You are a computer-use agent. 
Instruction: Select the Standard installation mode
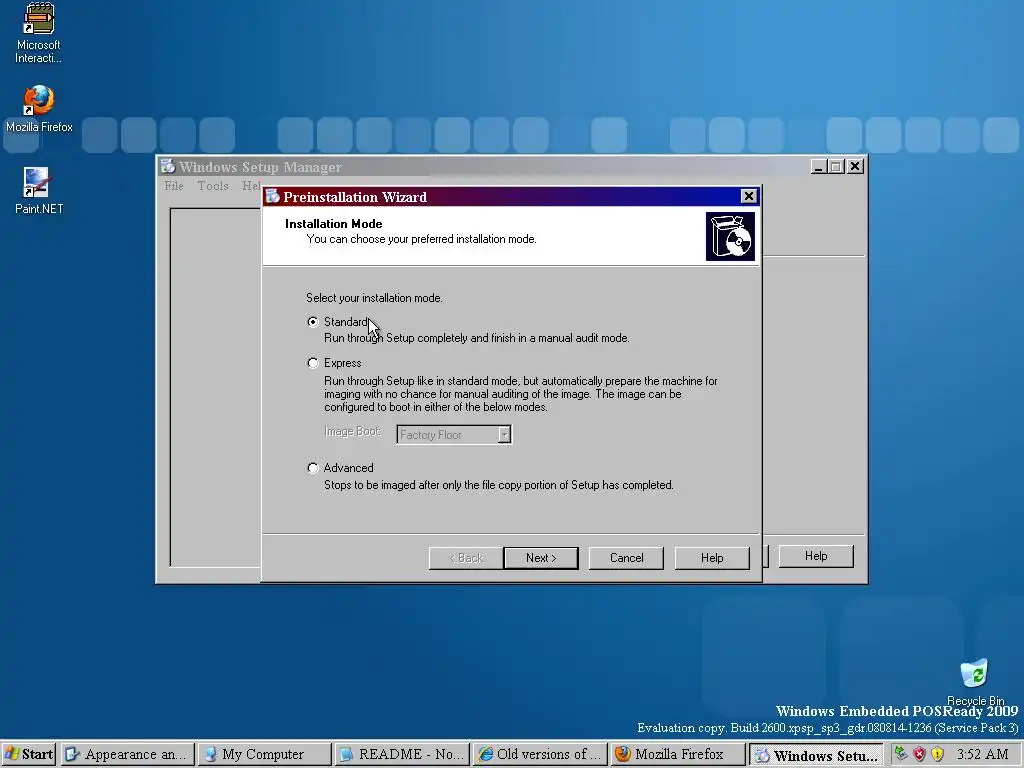point(313,322)
